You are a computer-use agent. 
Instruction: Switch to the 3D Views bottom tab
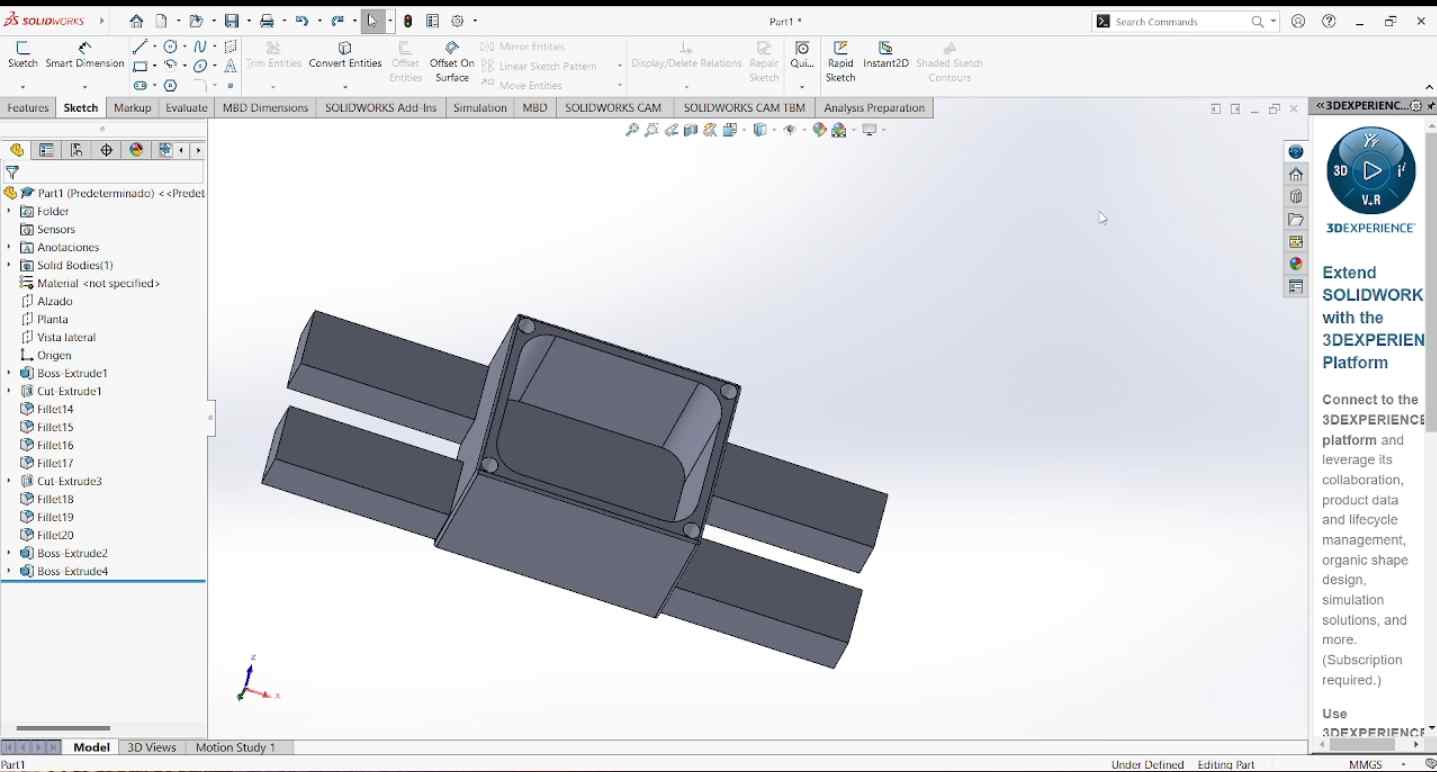[x=152, y=747]
